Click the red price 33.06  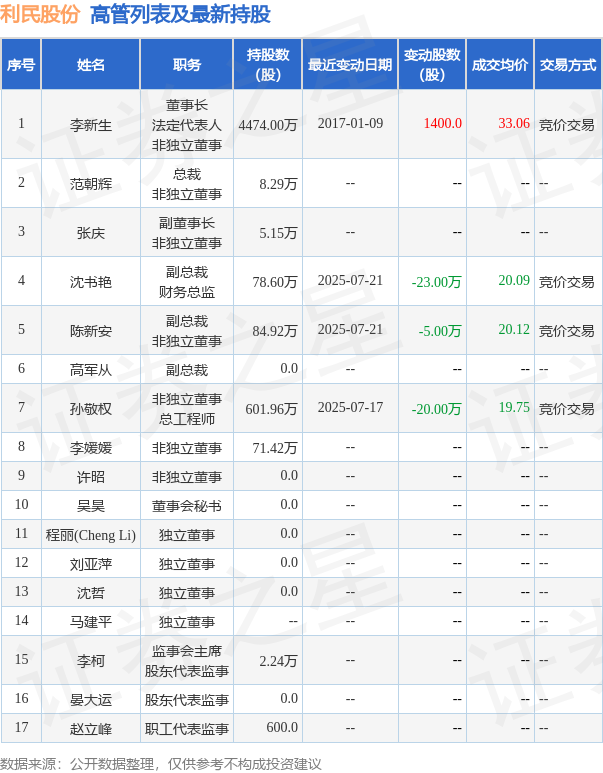pos(514,123)
